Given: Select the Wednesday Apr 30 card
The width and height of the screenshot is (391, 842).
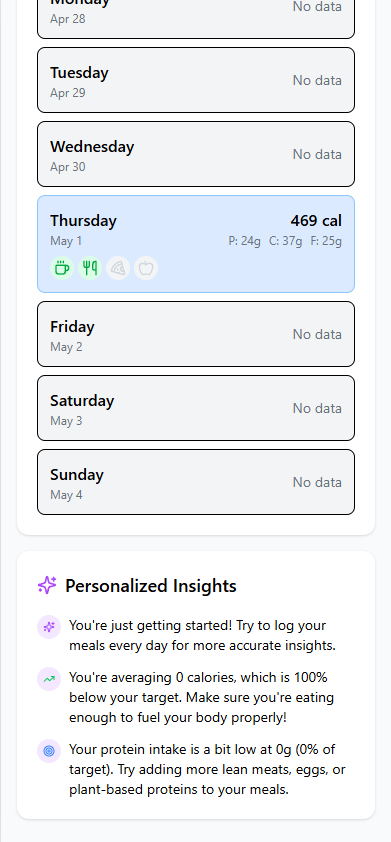Looking at the screenshot, I should [x=196, y=154].
